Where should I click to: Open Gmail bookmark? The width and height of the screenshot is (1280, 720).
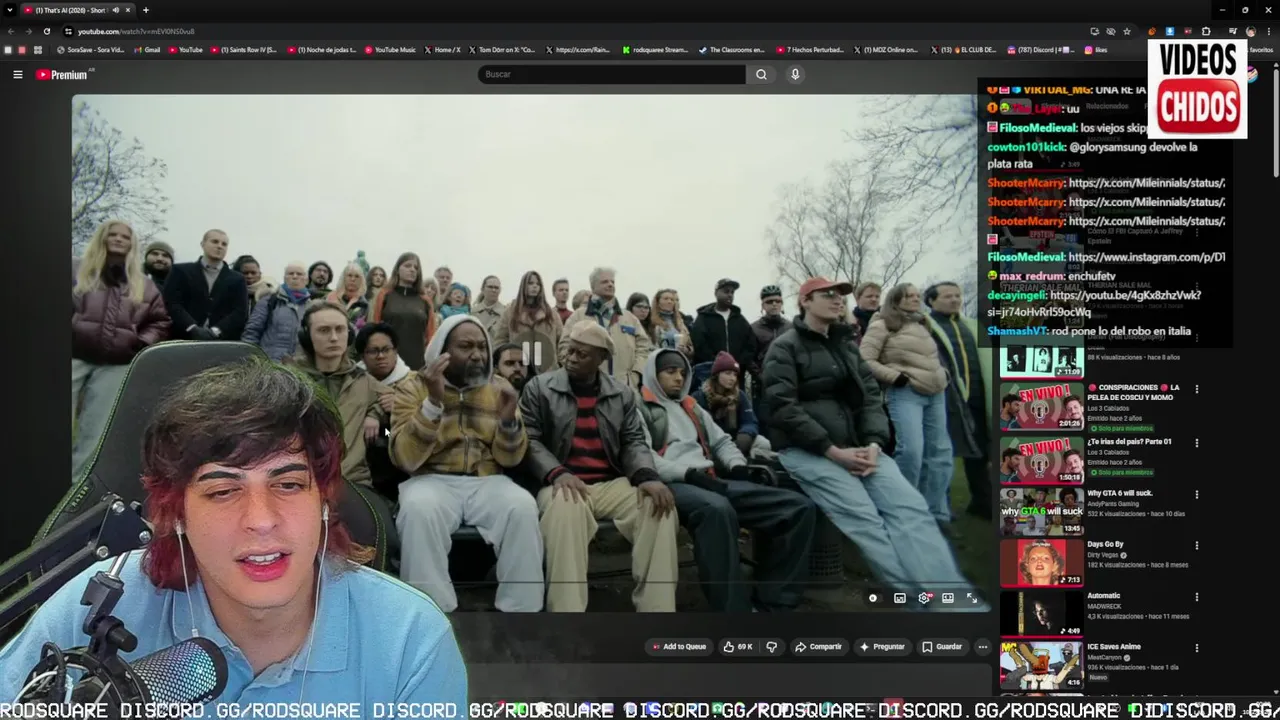click(x=147, y=50)
